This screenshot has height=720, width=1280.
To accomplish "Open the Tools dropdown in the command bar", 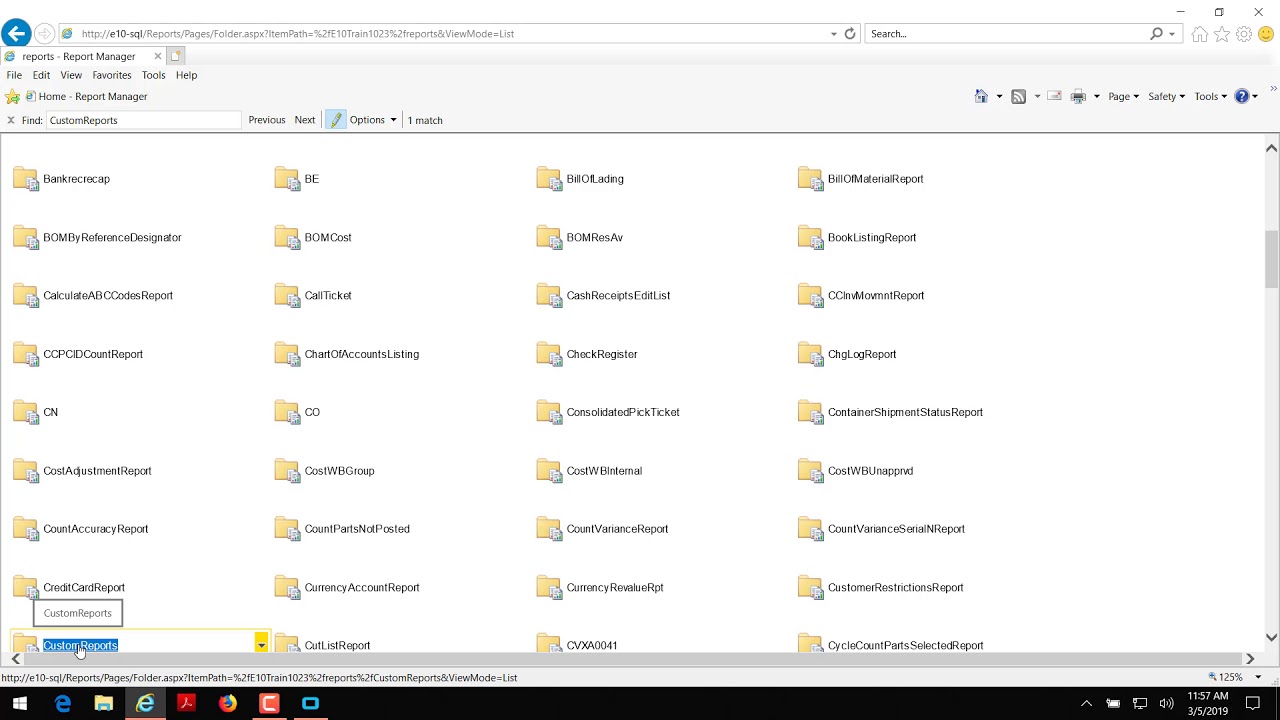I will pos(1211,97).
